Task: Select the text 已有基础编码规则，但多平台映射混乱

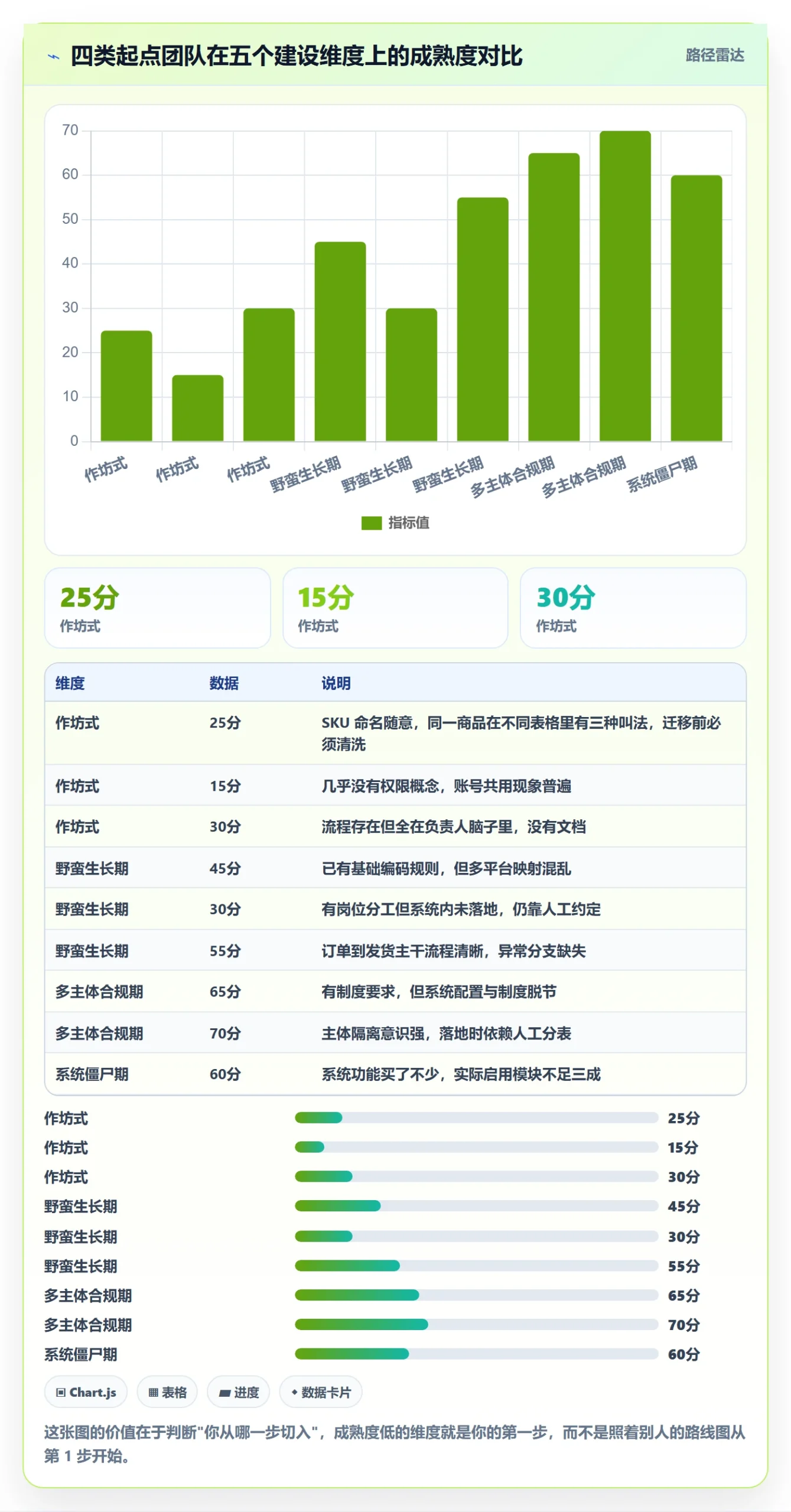Action: point(446,869)
